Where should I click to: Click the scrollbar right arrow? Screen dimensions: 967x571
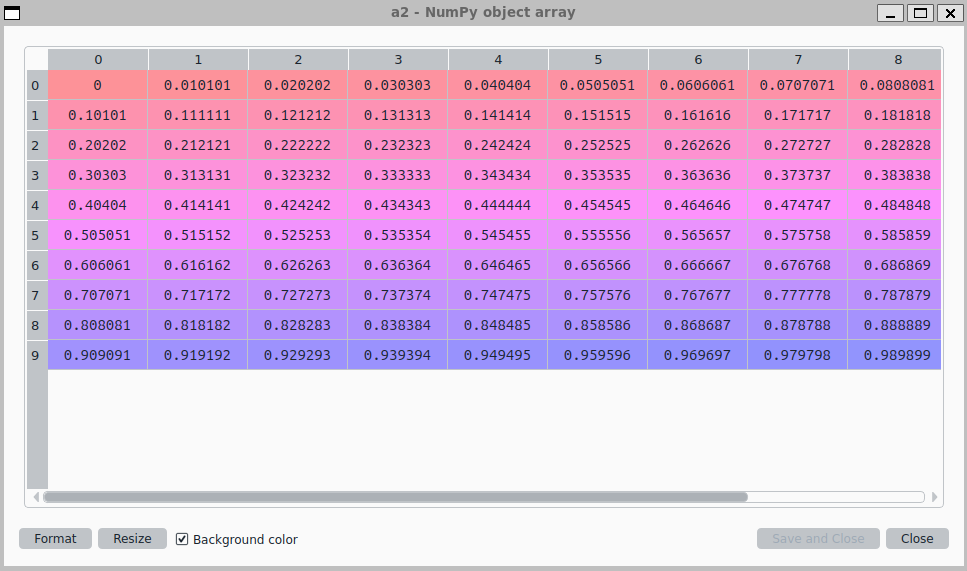(934, 497)
